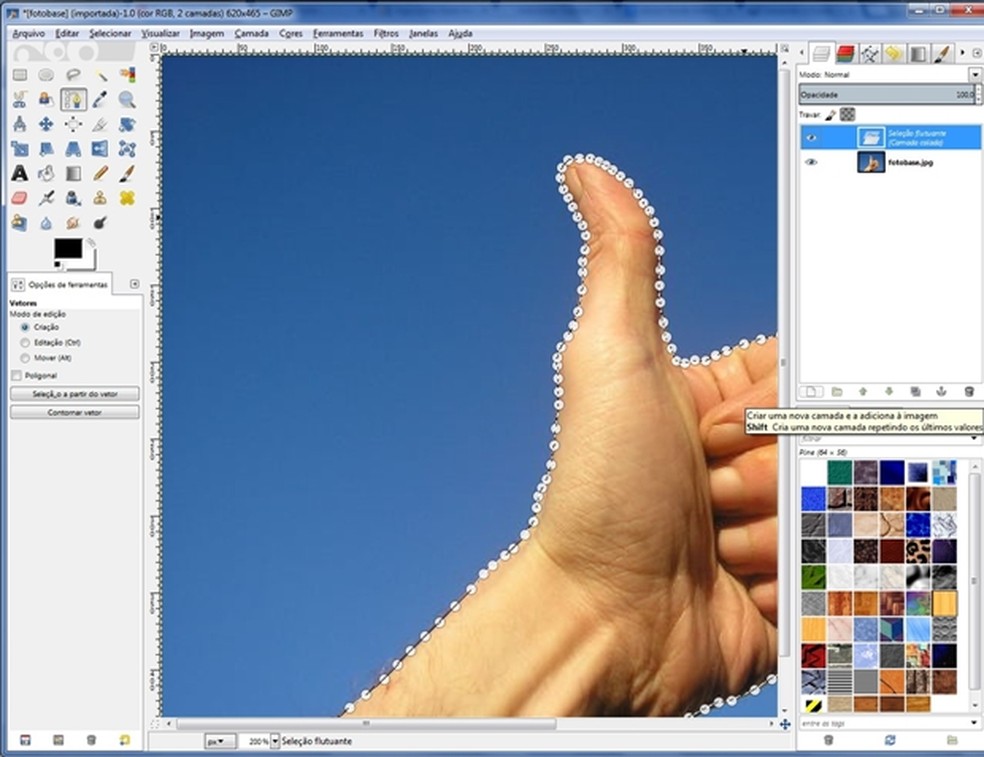The image size is (984, 757).
Task: Select the Airbrush tool
Action: [46, 198]
